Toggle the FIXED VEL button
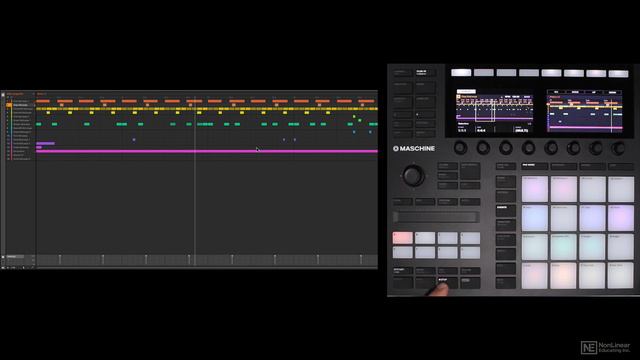The image size is (640, 360). coord(506,166)
